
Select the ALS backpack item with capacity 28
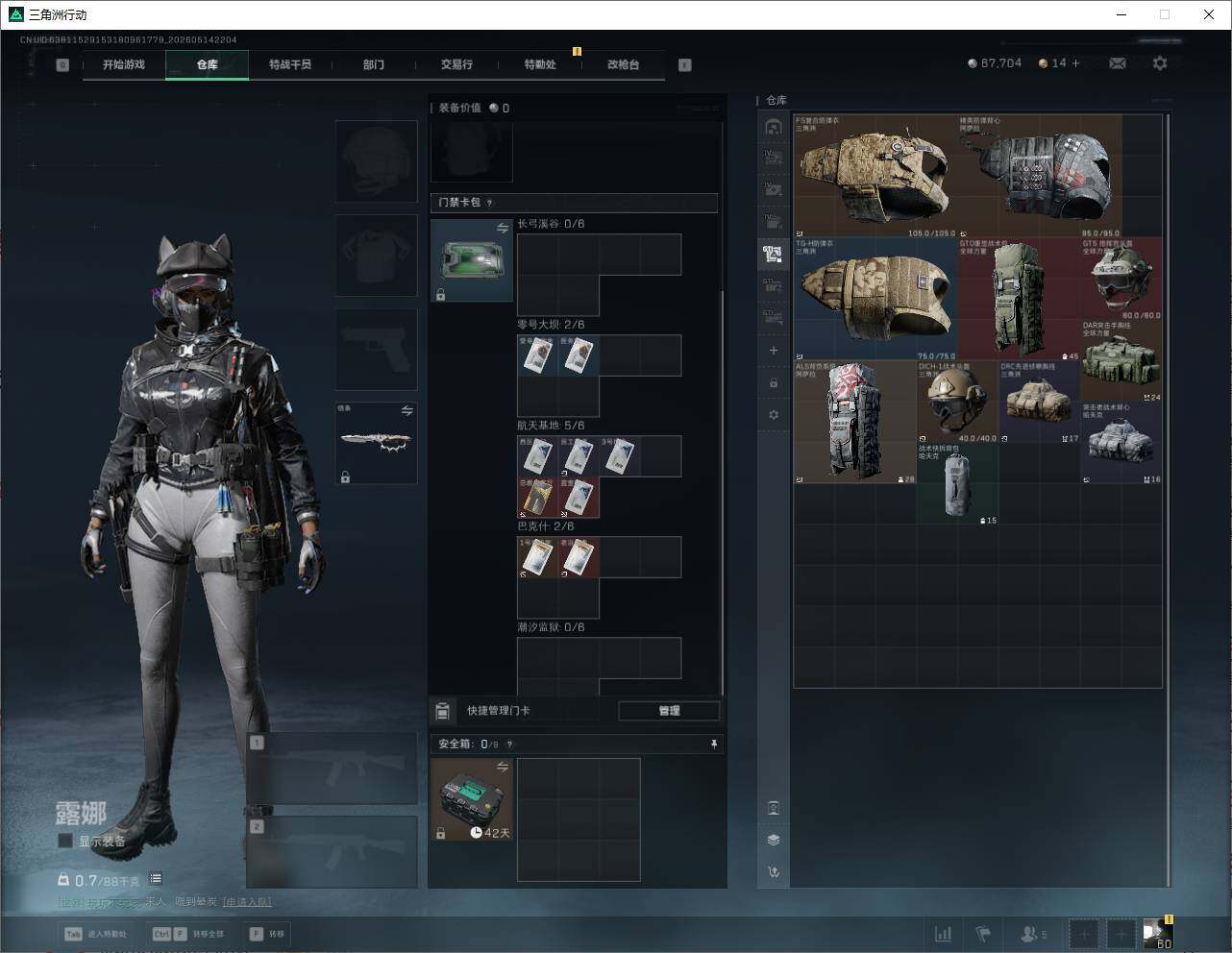coord(855,423)
